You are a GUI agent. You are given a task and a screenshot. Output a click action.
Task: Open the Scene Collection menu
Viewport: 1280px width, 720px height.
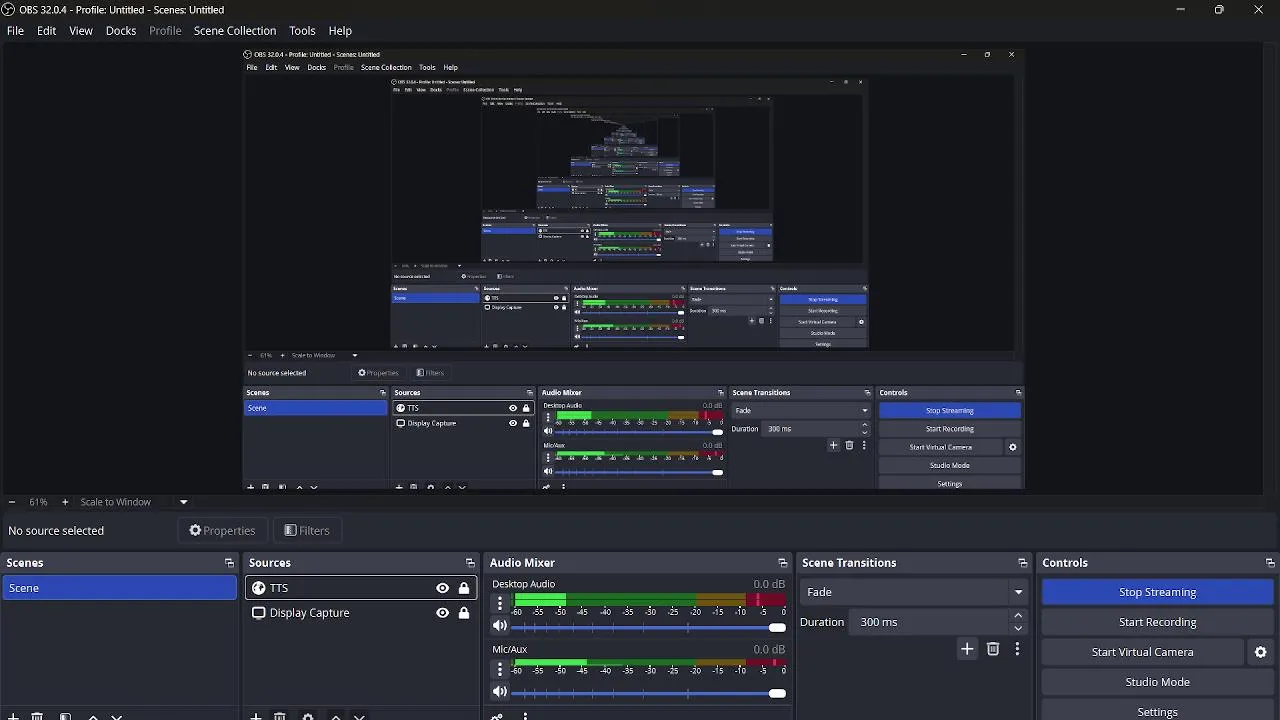pyautogui.click(x=235, y=31)
